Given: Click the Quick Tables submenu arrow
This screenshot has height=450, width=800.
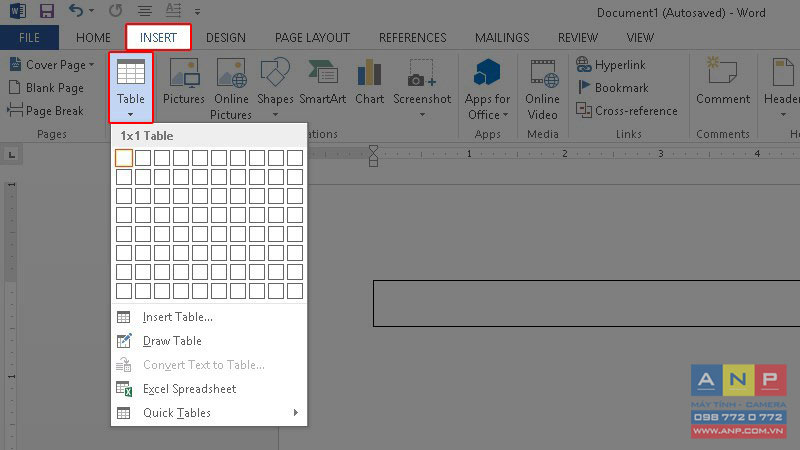Looking at the screenshot, I should coord(296,412).
